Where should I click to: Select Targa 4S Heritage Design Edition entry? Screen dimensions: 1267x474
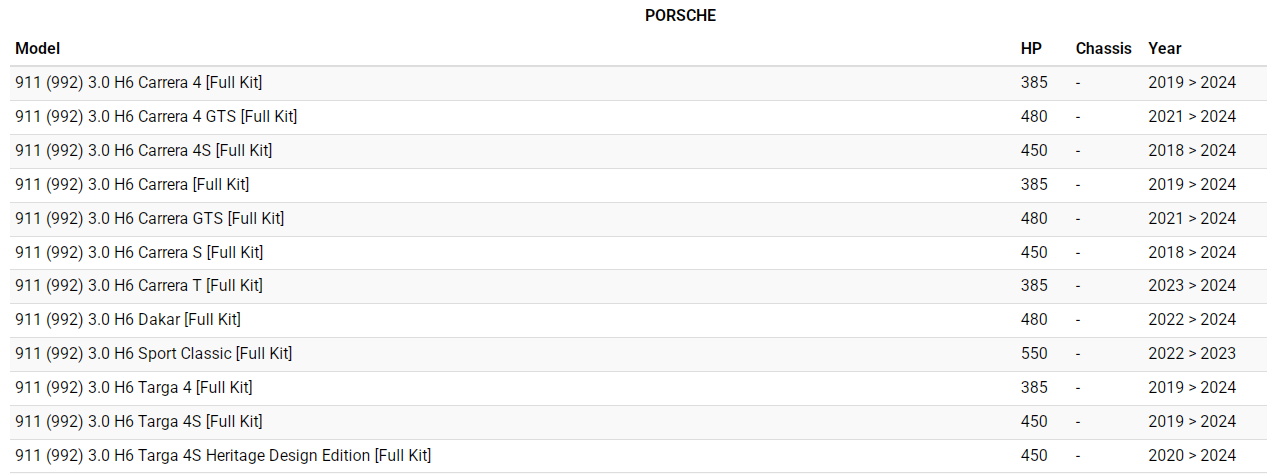223,455
